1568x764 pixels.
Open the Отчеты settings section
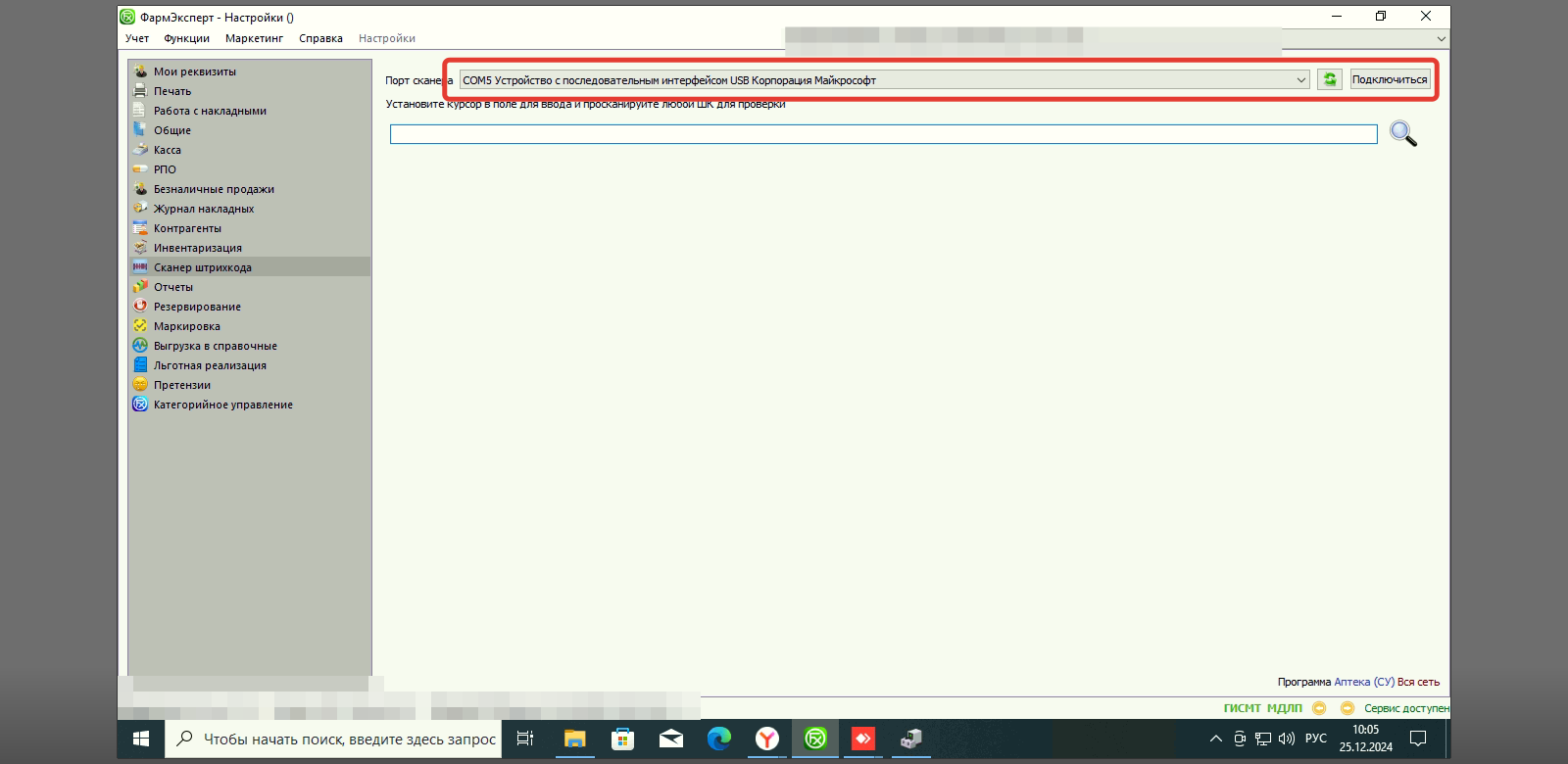[x=172, y=287]
